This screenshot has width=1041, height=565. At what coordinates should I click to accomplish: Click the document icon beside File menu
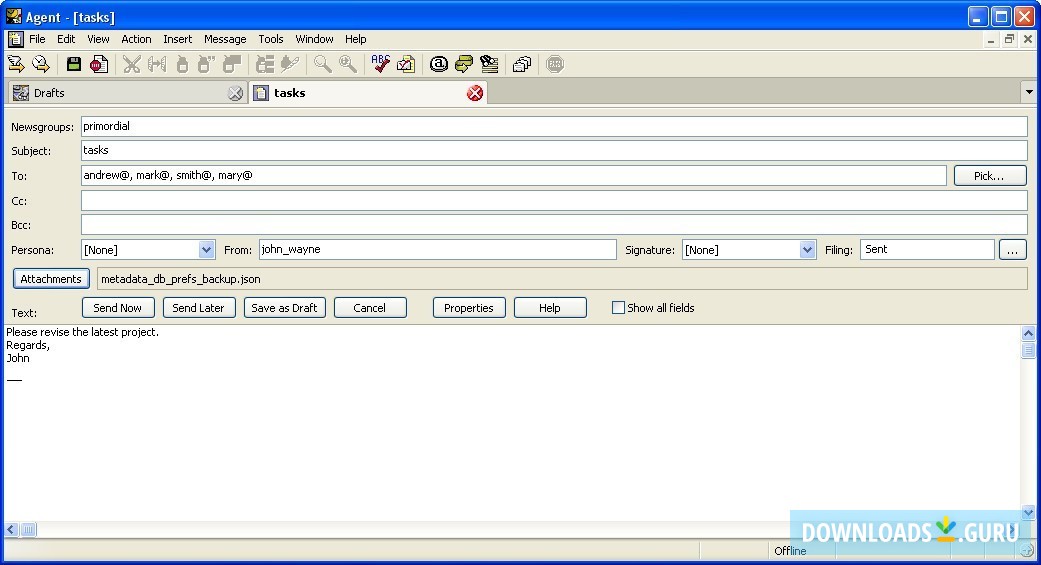16,39
